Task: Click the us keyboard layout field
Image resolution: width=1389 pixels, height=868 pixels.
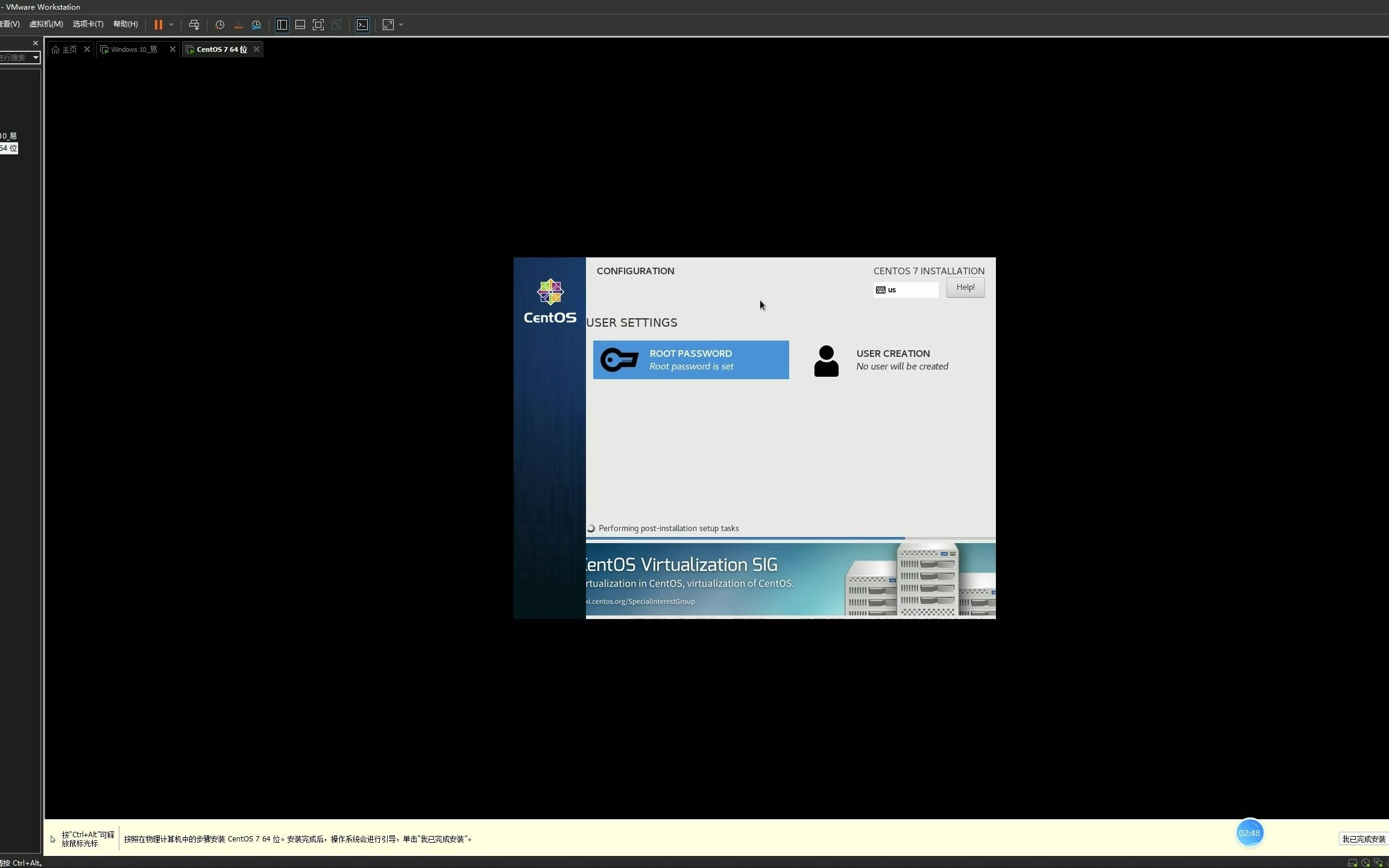Action: click(x=906, y=290)
